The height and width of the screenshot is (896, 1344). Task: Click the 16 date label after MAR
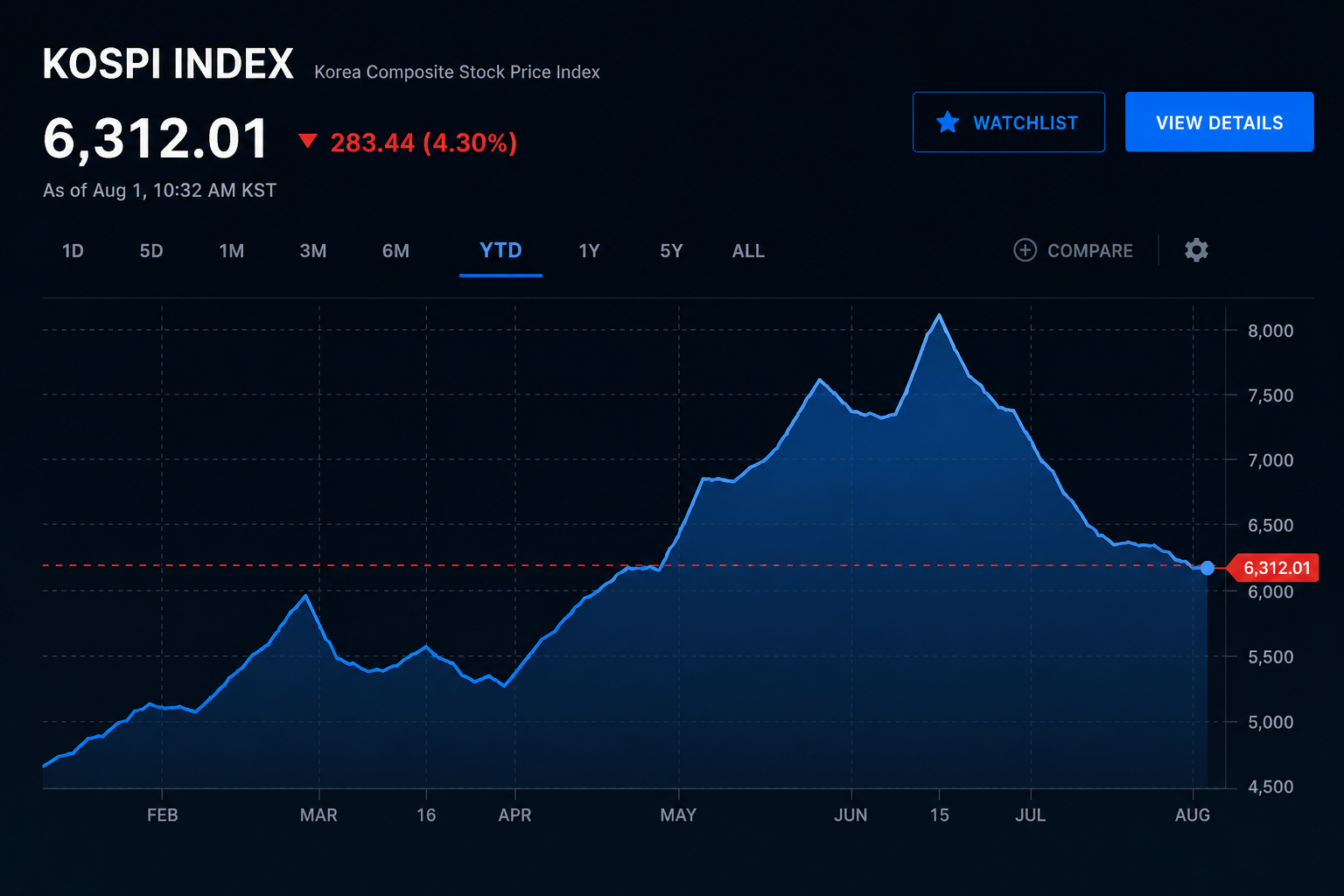click(426, 815)
